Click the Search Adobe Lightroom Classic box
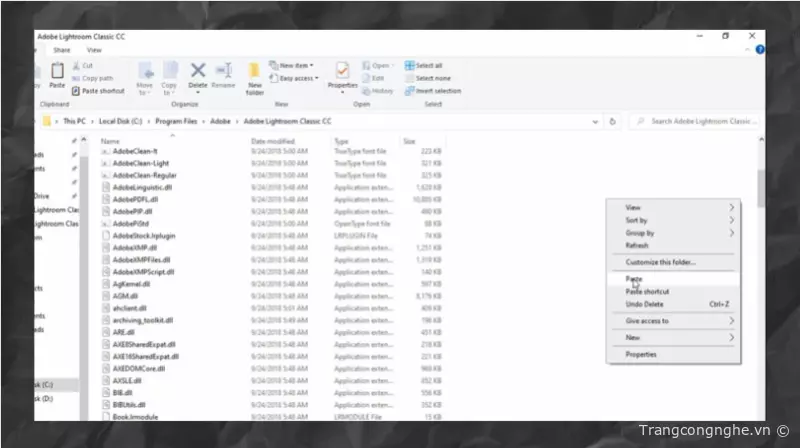Viewport: 800px width, 448px height. tap(700, 121)
